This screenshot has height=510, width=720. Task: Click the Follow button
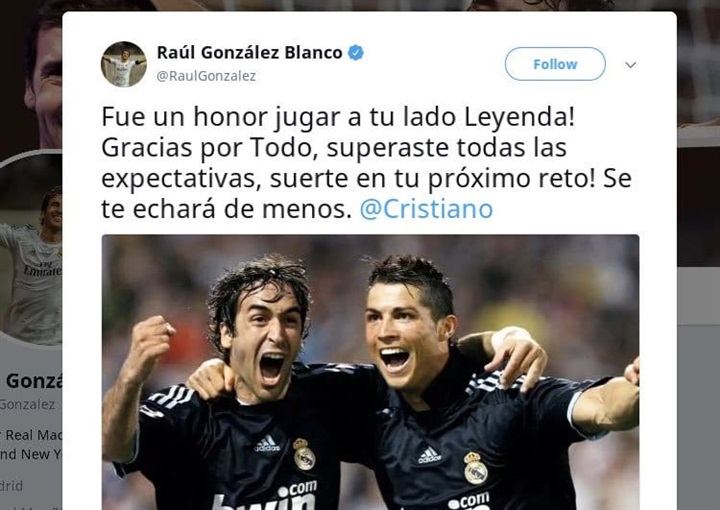pos(555,64)
